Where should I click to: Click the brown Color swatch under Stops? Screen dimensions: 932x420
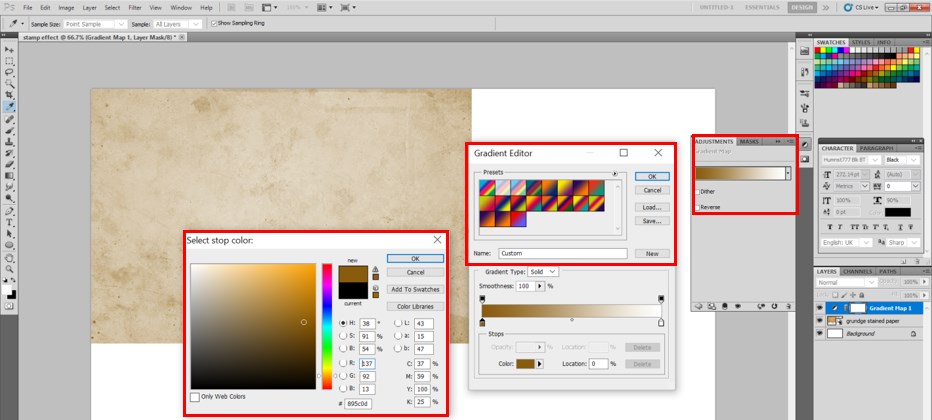525,364
